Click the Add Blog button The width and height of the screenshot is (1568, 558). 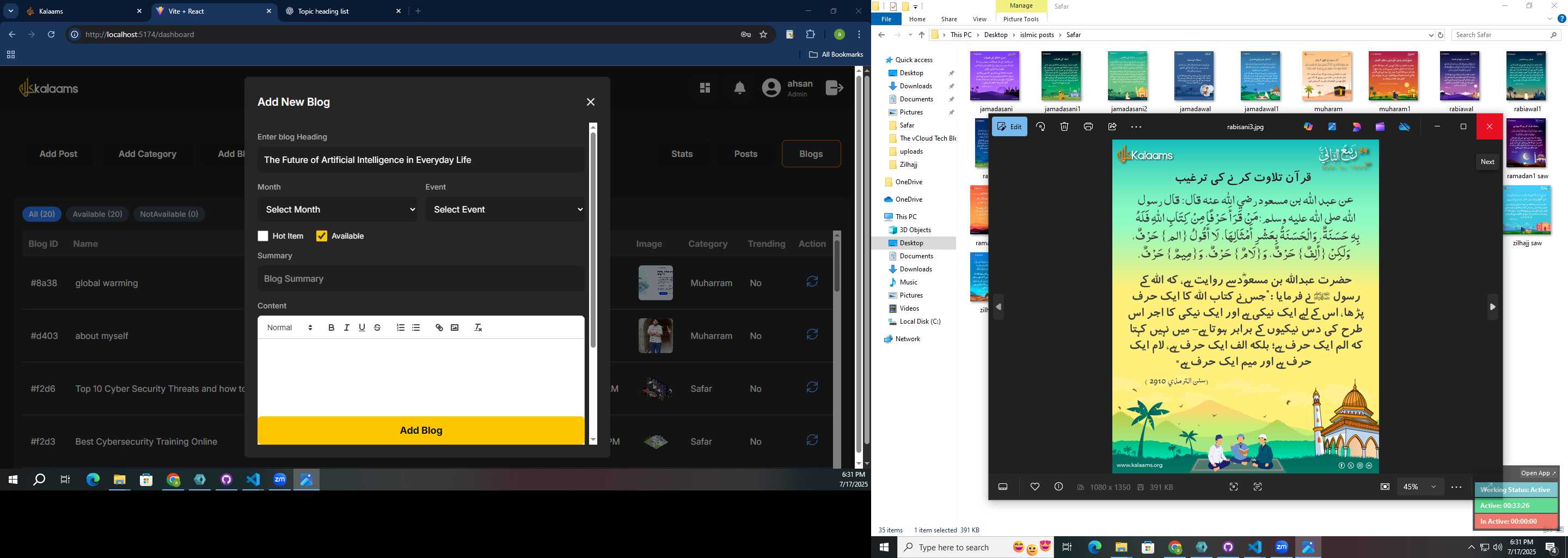421,430
